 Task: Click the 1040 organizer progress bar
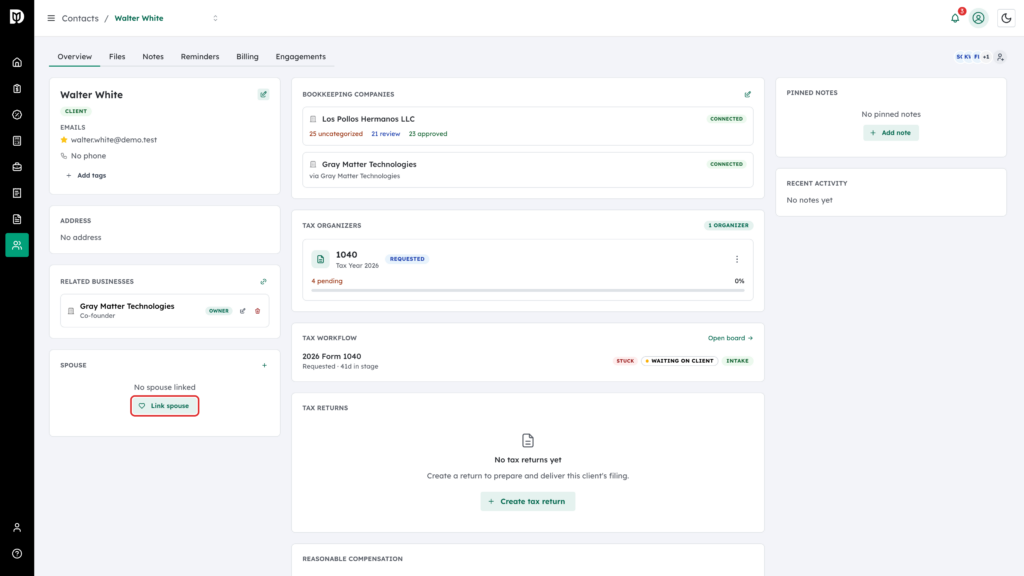[528, 290]
